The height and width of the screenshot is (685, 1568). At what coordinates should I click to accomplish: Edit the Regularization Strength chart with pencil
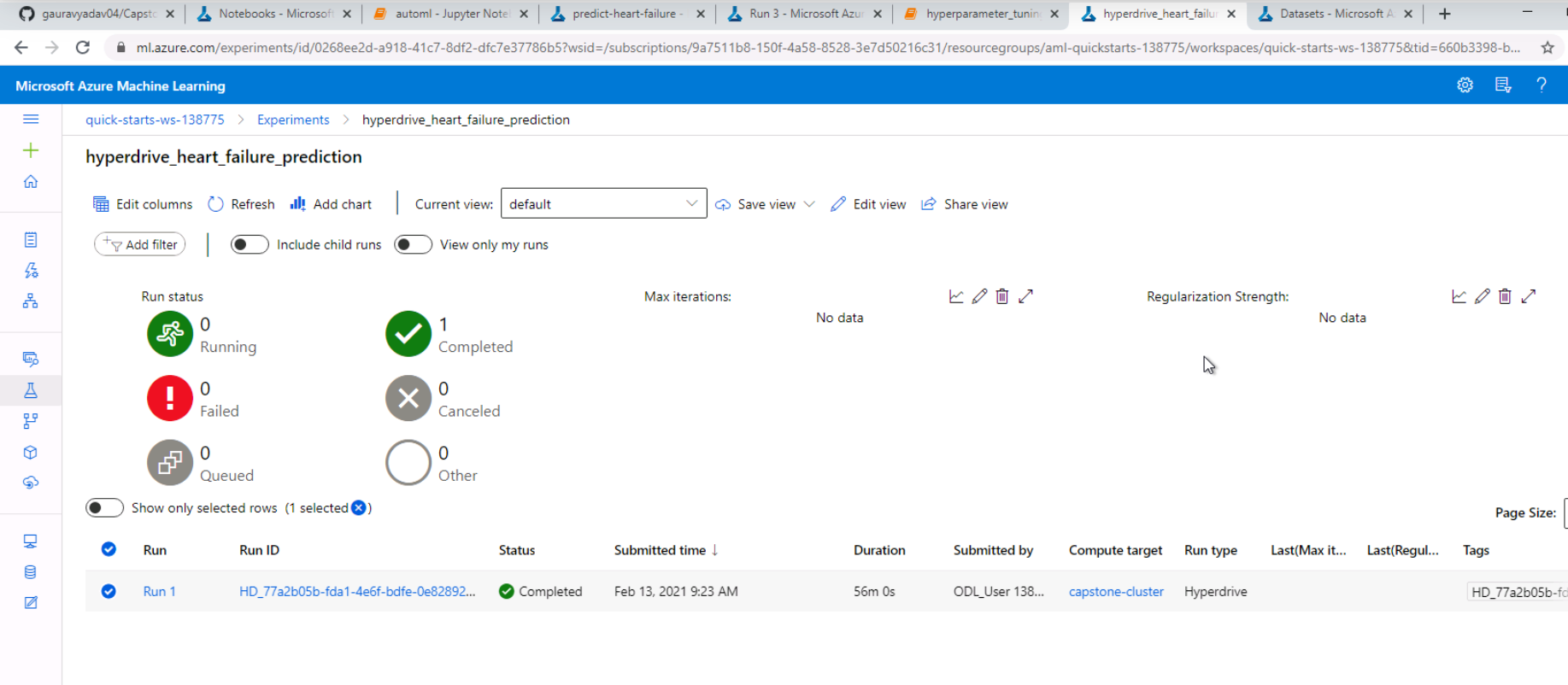pos(1482,296)
